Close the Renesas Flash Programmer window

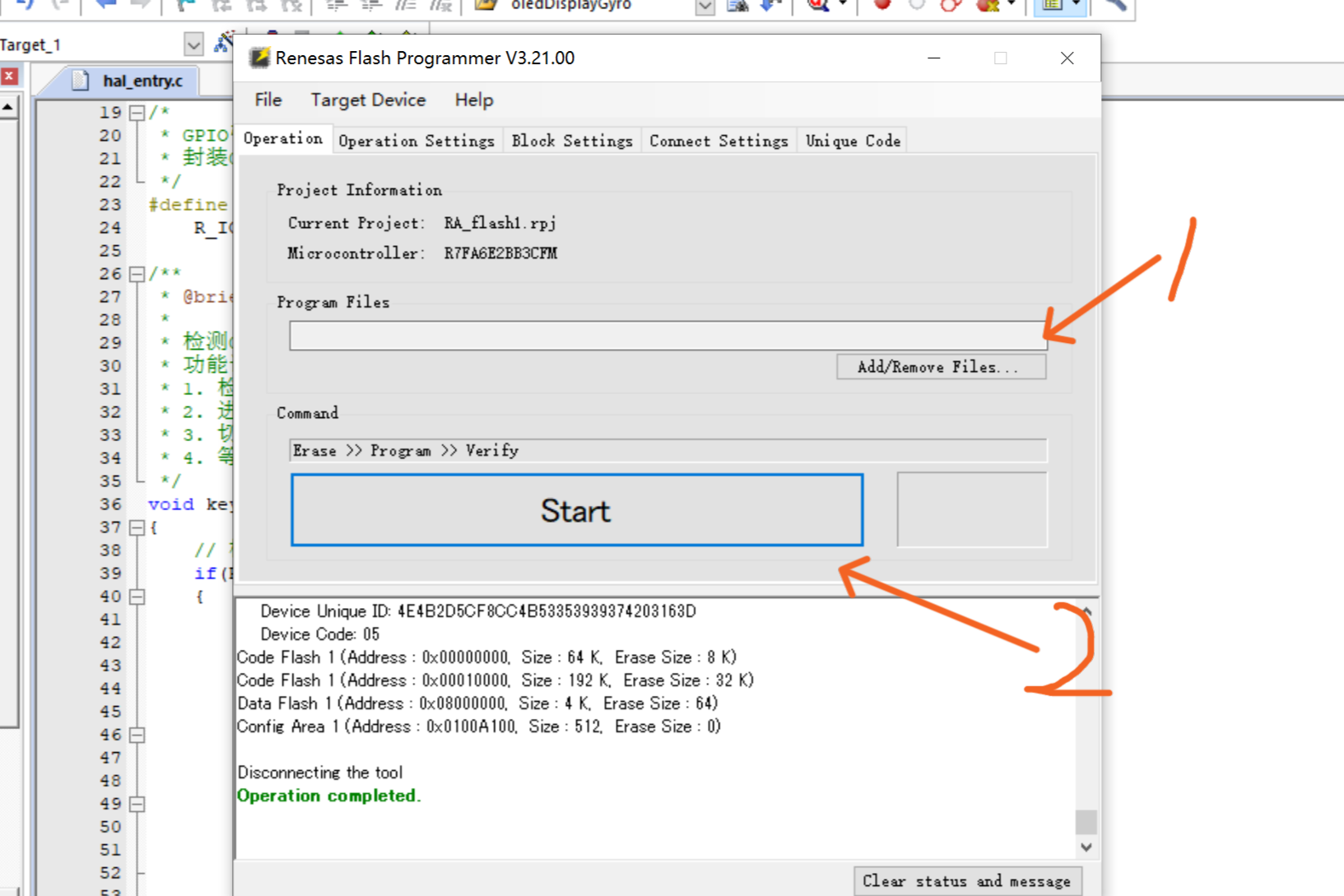(1067, 58)
